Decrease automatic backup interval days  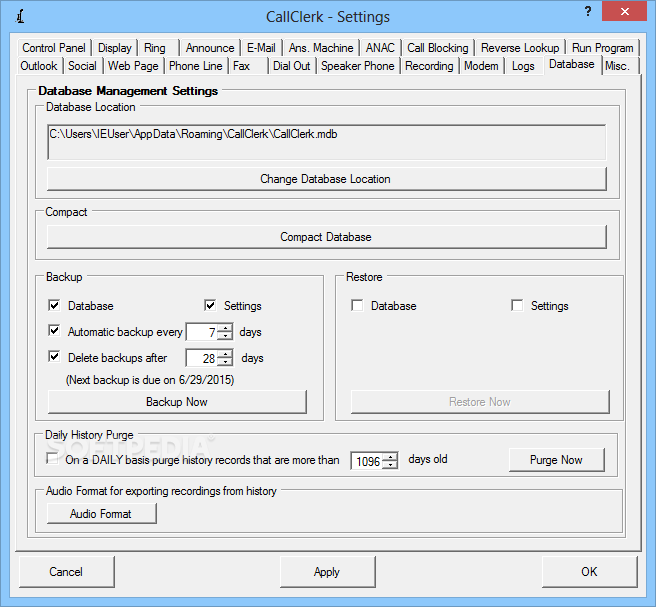[226, 336]
